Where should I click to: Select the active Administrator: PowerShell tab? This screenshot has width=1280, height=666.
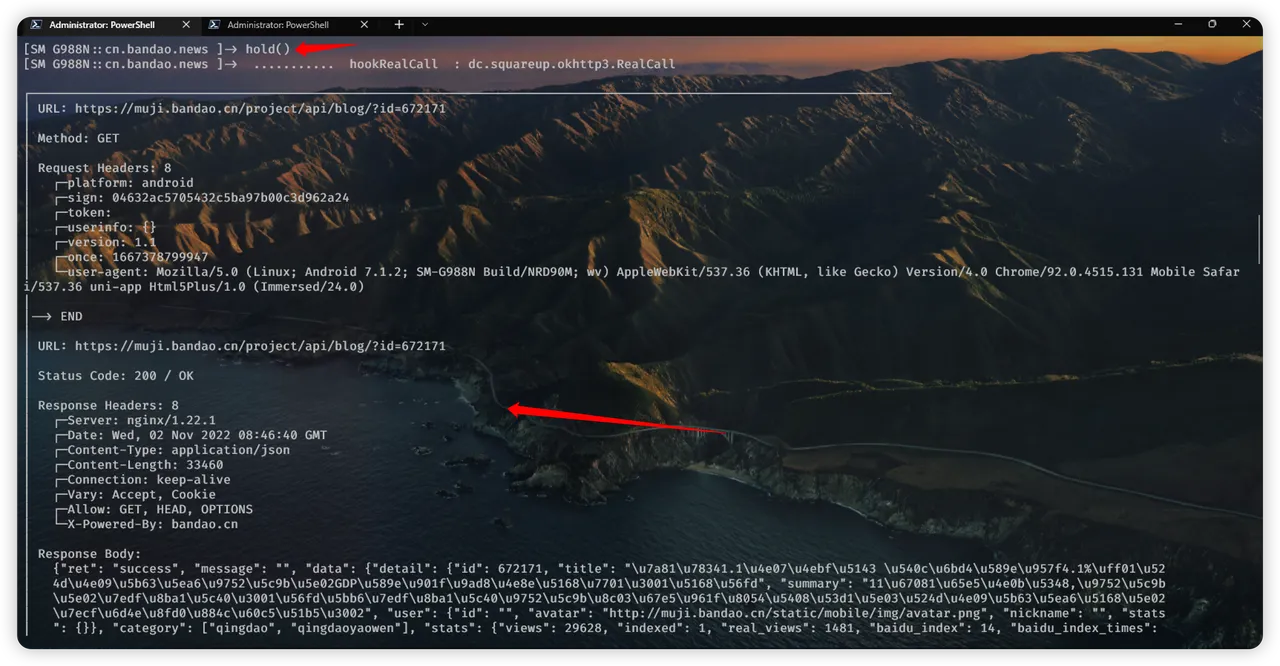[100, 24]
